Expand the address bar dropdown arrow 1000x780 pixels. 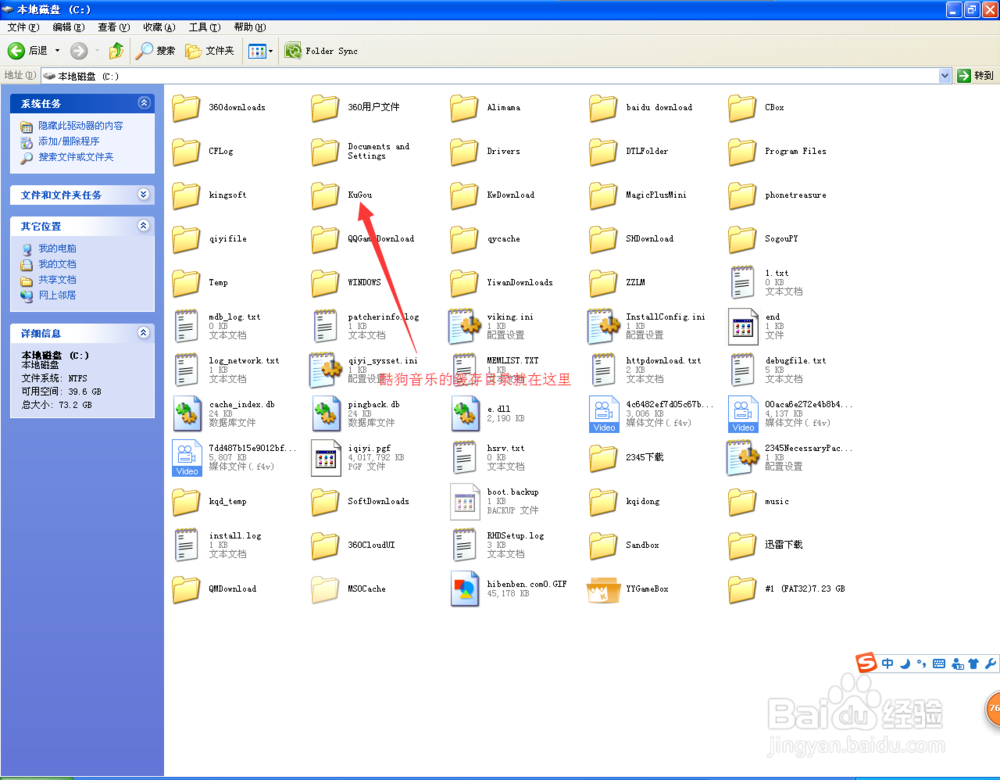point(945,76)
